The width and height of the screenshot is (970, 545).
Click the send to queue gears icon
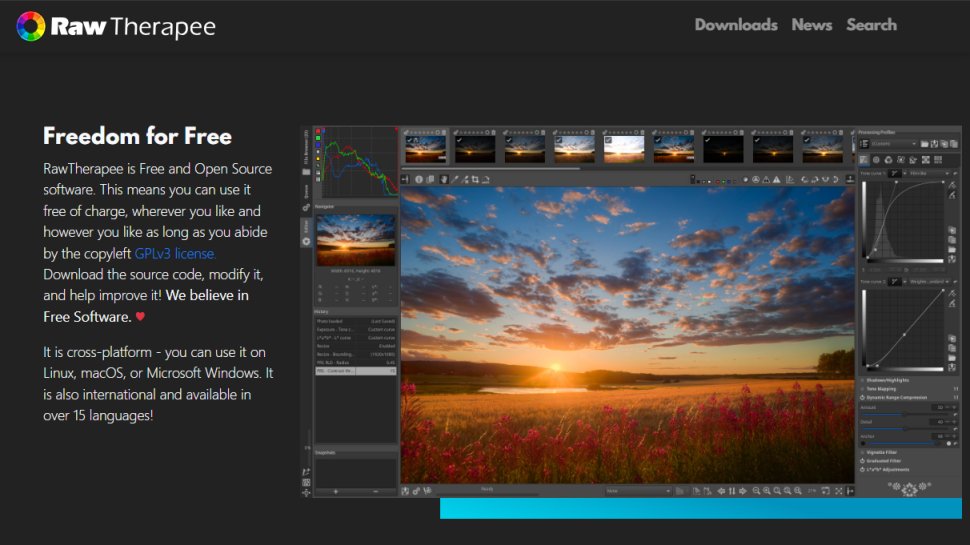point(416,491)
